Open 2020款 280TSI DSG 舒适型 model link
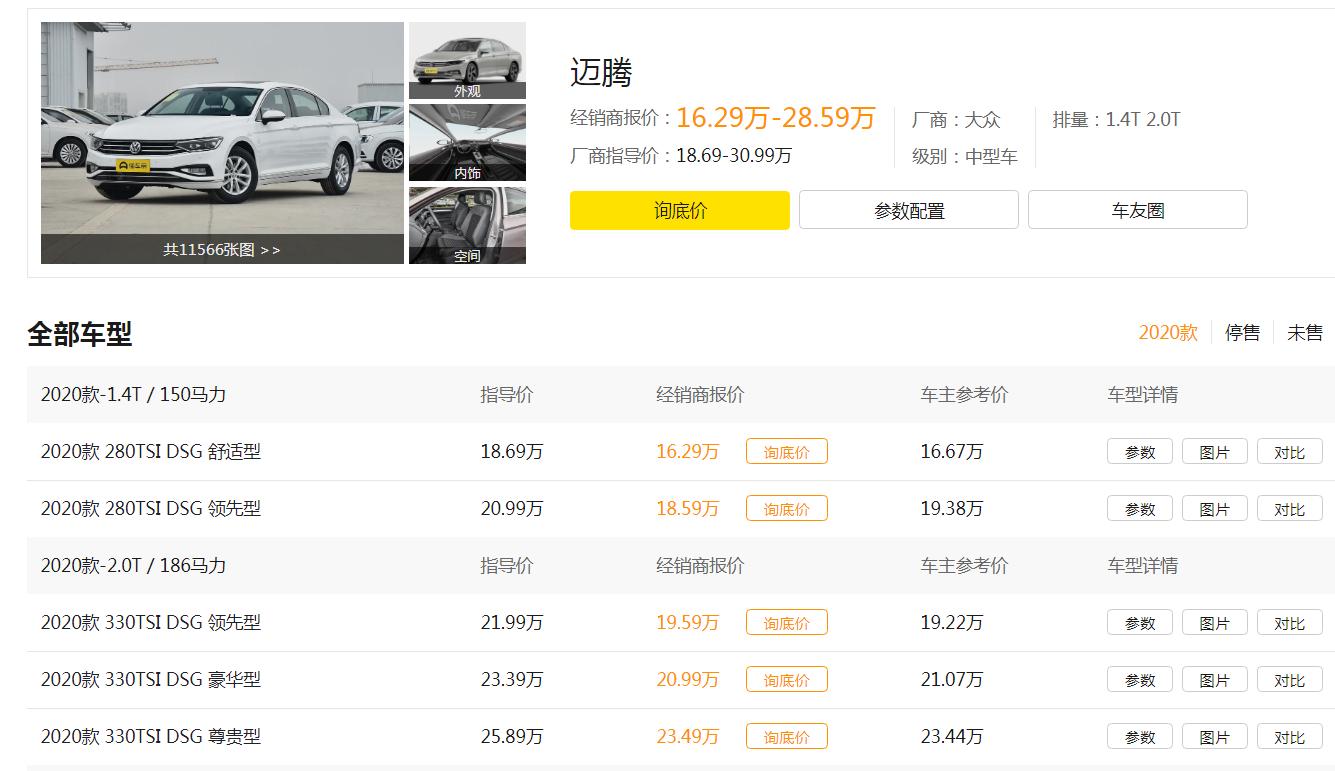Image resolution: width=1335 pixels, height=771 pixels. coord(151,452)
